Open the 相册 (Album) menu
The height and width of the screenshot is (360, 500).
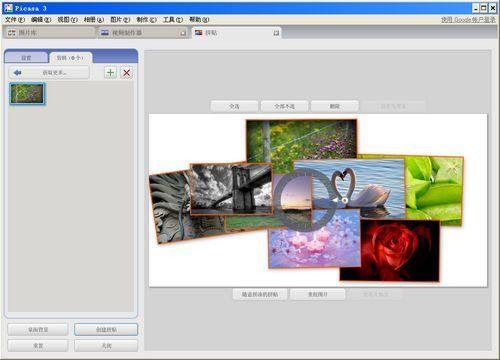[x=94, y=20]
